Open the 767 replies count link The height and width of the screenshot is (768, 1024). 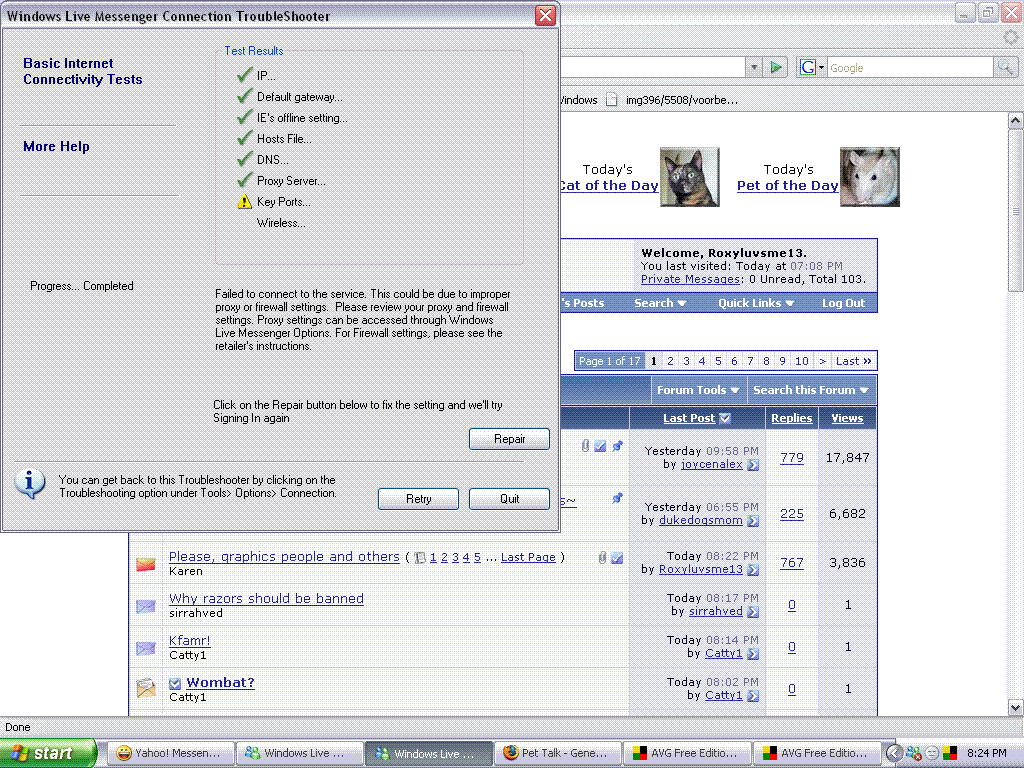[x=792, y=563]
